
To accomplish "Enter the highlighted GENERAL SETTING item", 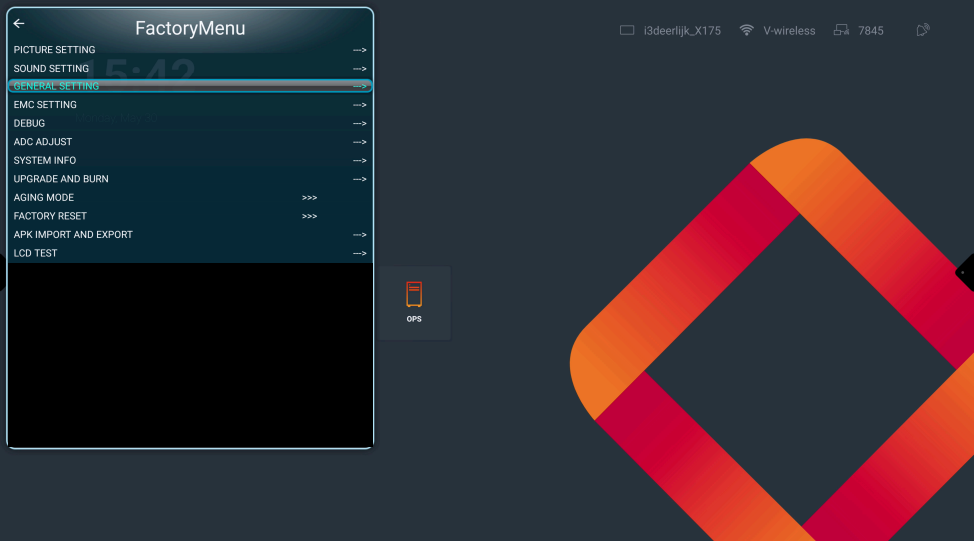I will pyautogui.click(x=56, y=87).
